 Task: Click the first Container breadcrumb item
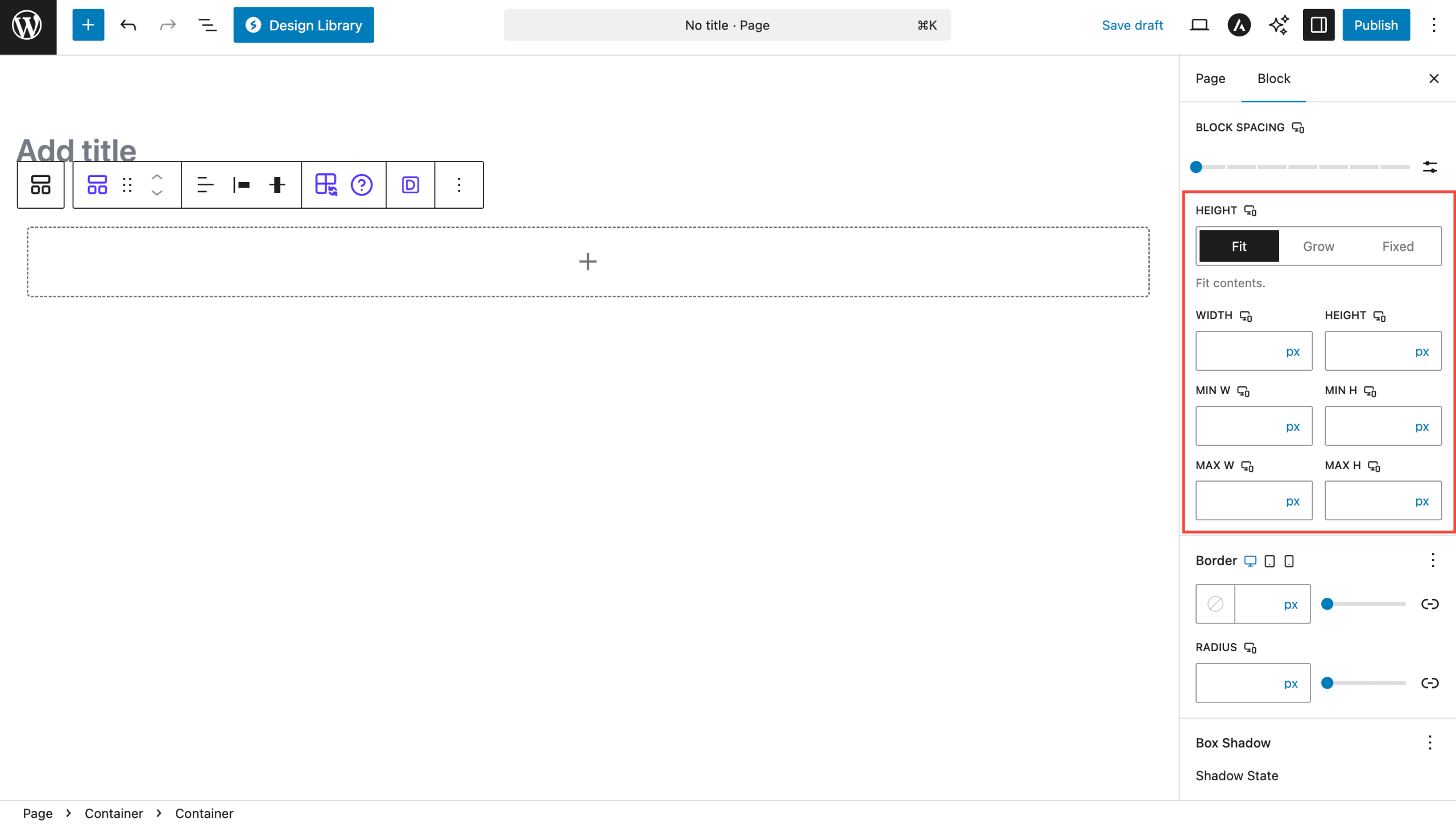coord(114,813)
